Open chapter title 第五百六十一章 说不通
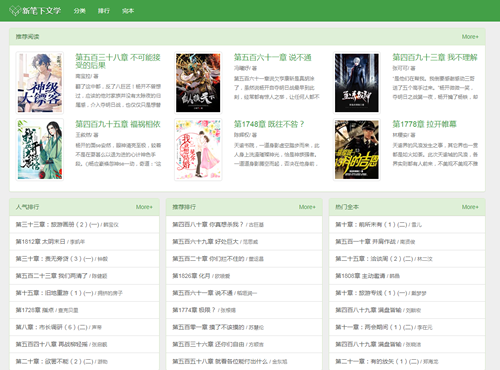Screen dimensions: 500x370 (x=272, y=57)
